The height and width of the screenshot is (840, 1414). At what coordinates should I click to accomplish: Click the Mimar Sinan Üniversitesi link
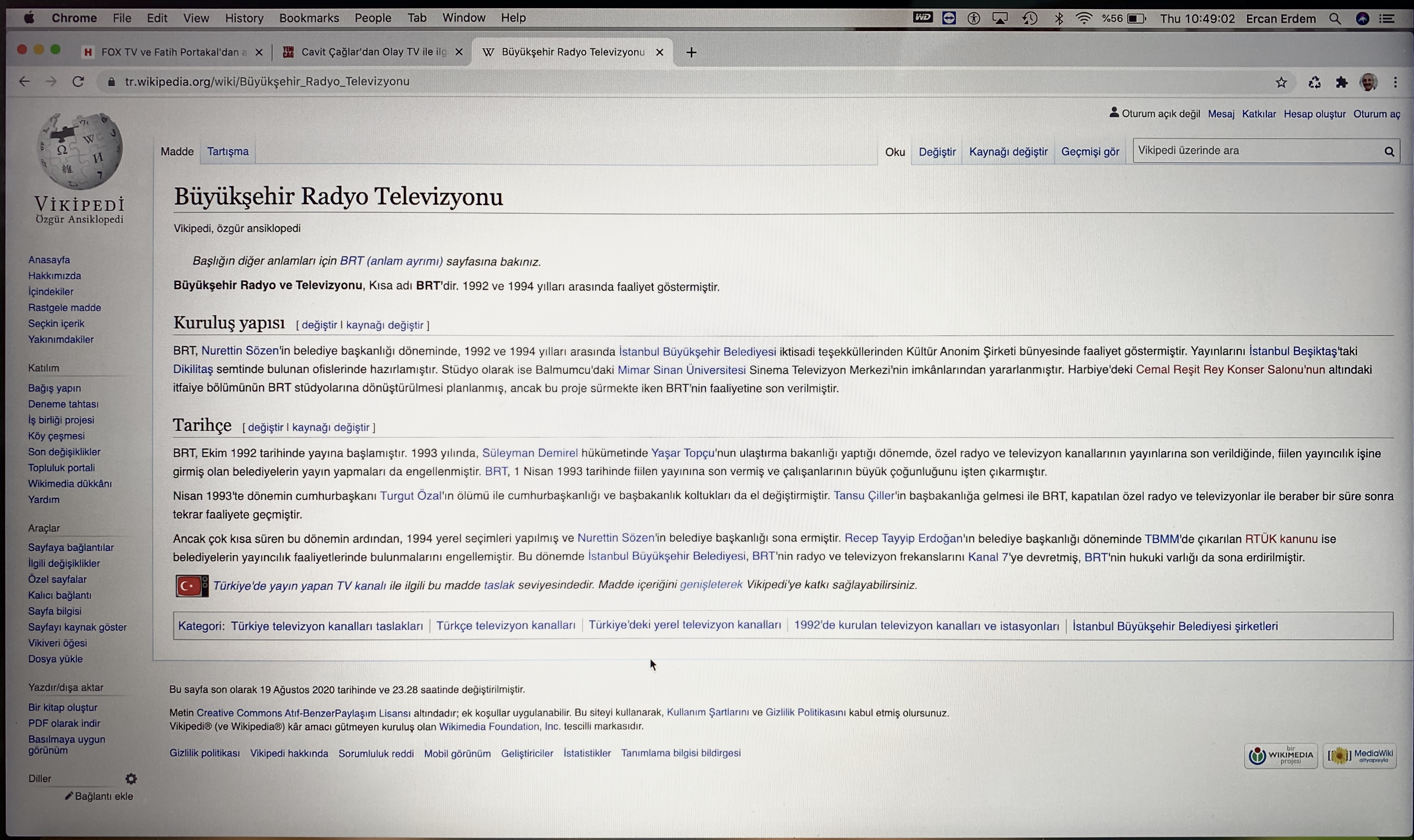click(x=681, y=370)
